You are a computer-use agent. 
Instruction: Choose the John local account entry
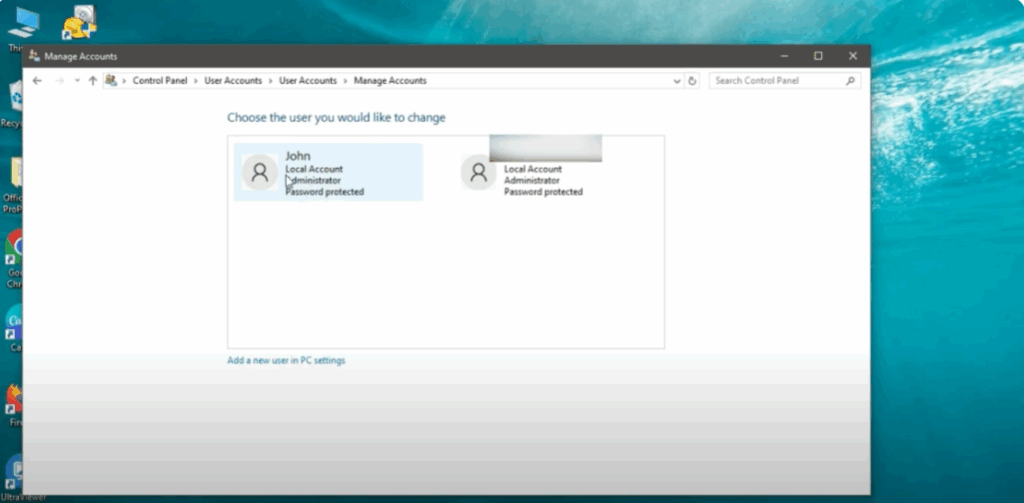tap(328, 172)
